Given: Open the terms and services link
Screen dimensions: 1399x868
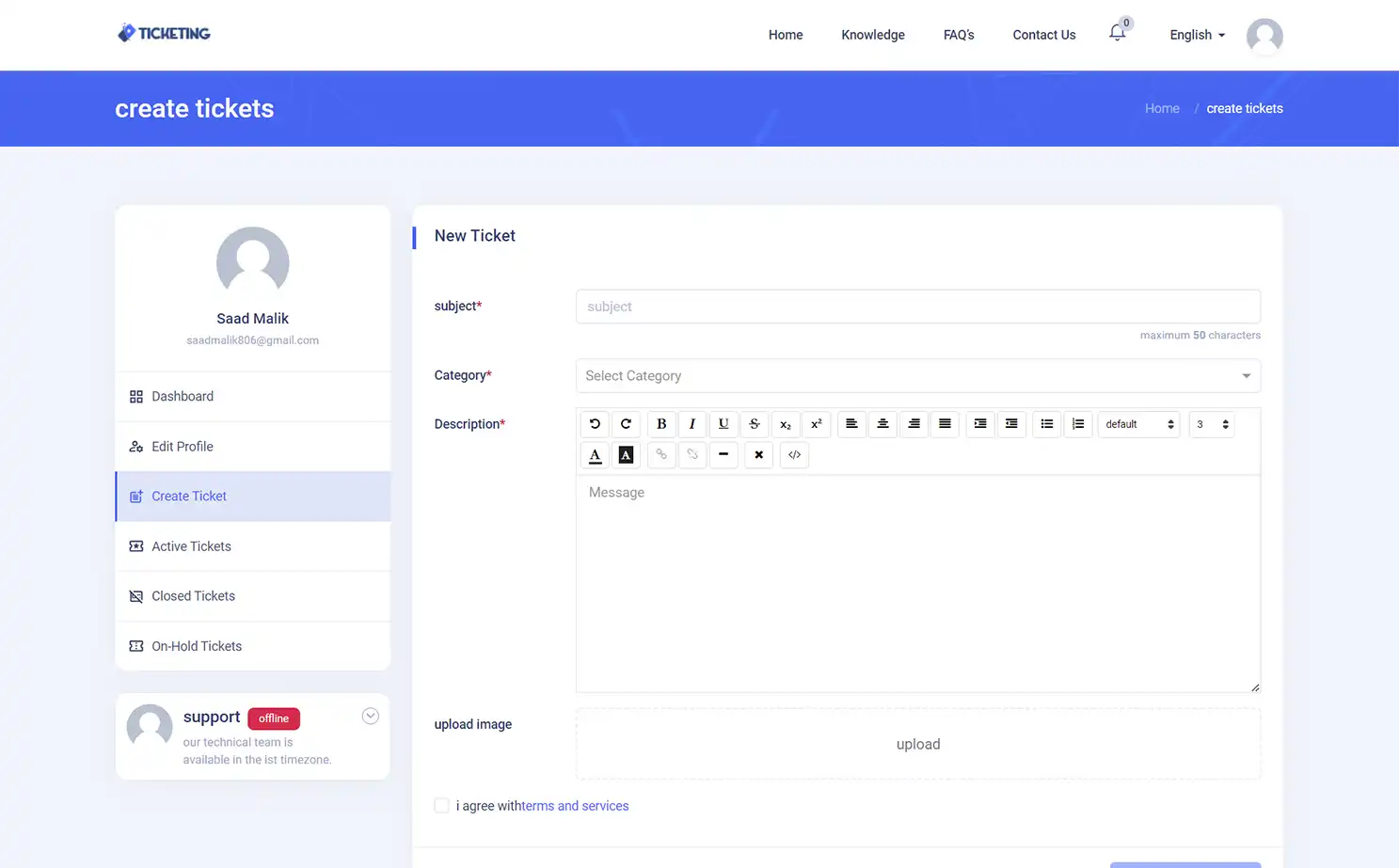Looking at the screenshot, I should (574, 805).
